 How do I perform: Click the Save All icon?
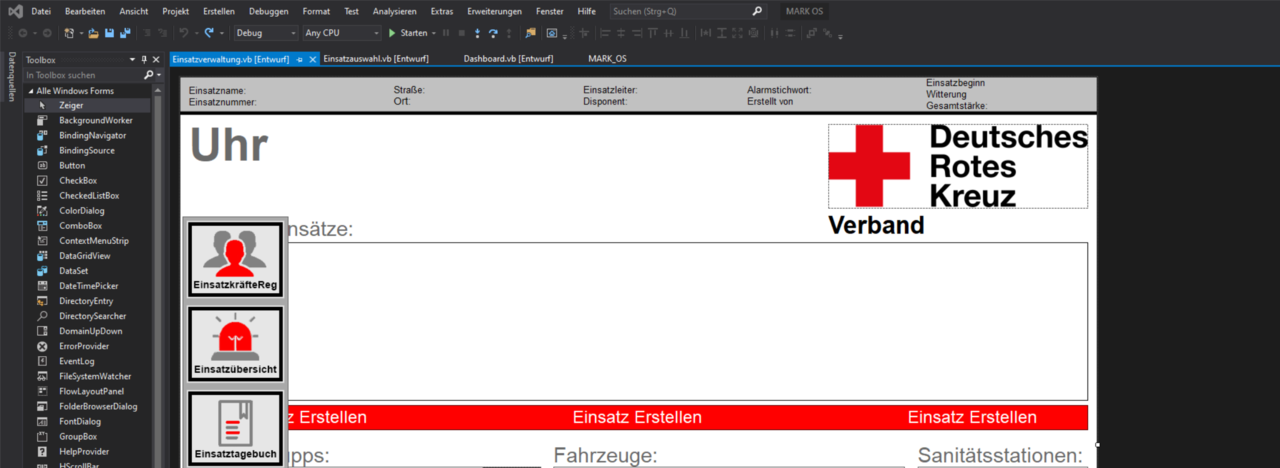coord(125,33)
